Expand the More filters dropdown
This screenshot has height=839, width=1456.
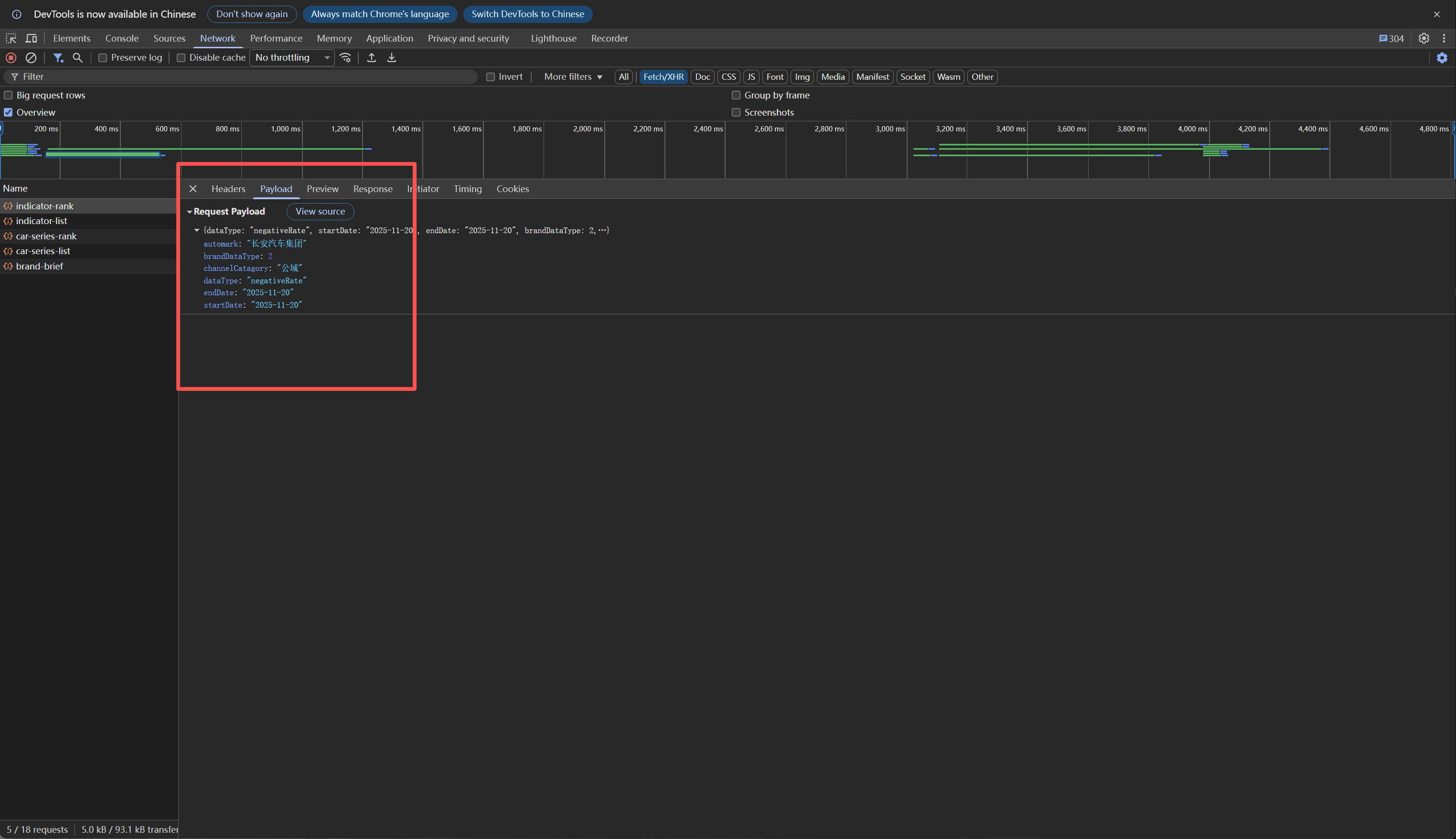click(572, 76)
